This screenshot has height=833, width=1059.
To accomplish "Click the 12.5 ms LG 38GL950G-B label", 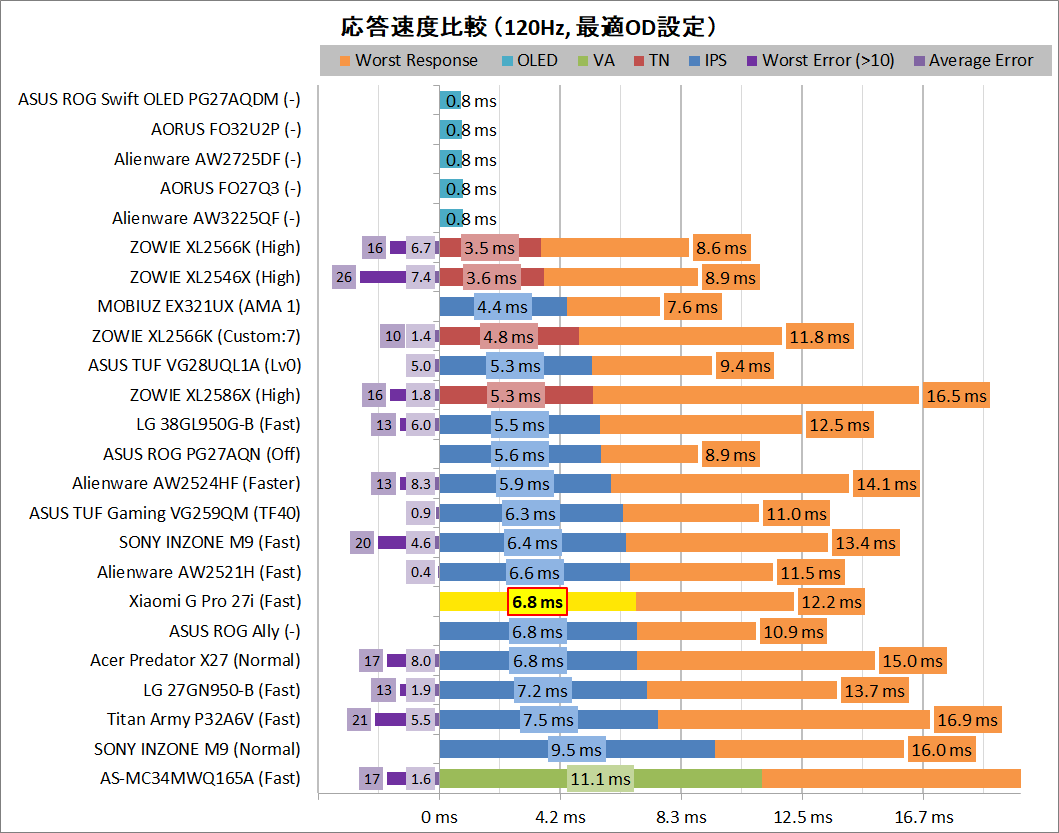I will [x=840, y=425].
